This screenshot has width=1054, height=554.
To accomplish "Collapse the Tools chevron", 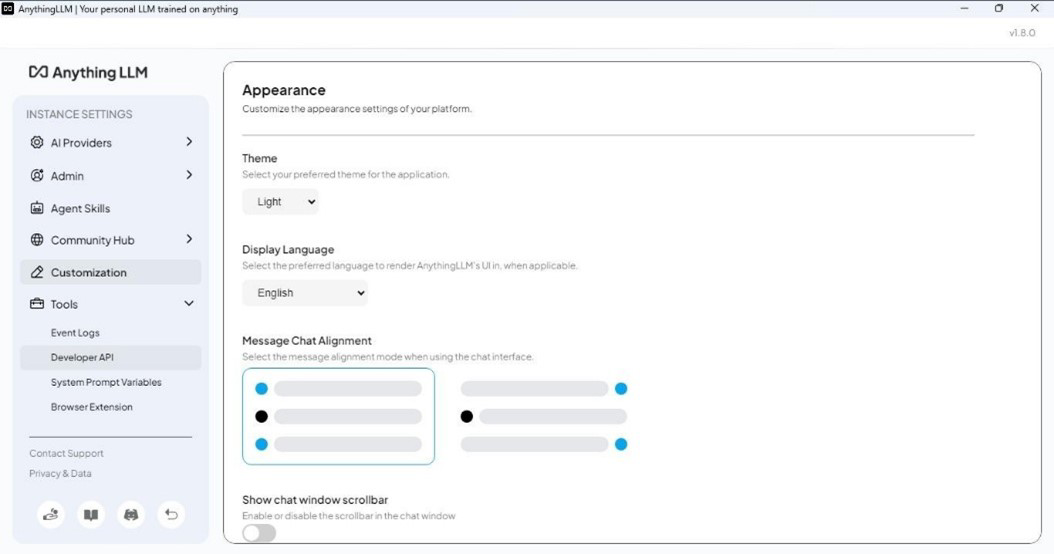I will [x=189, y=303].
